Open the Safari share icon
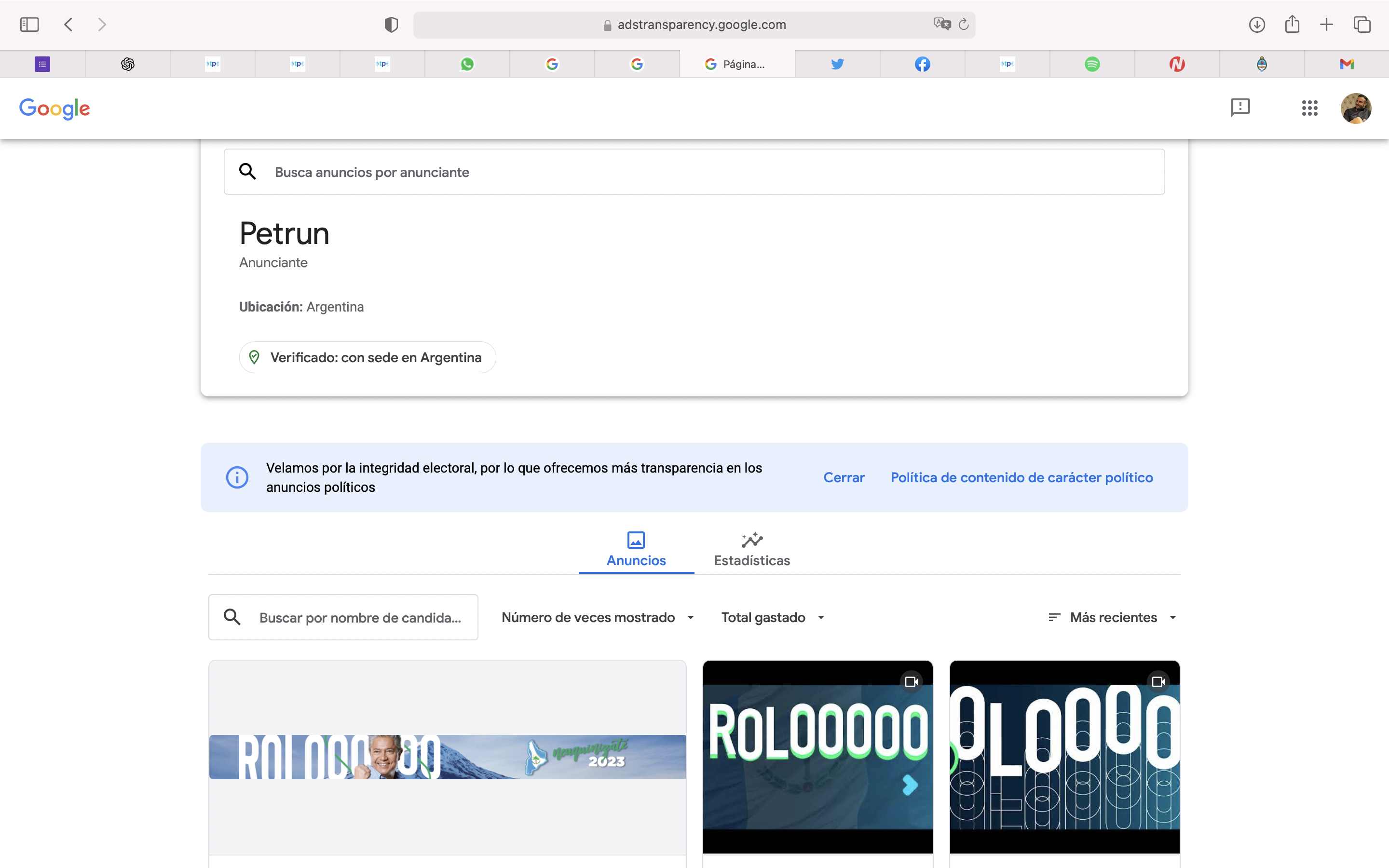 pos(1292,24)
